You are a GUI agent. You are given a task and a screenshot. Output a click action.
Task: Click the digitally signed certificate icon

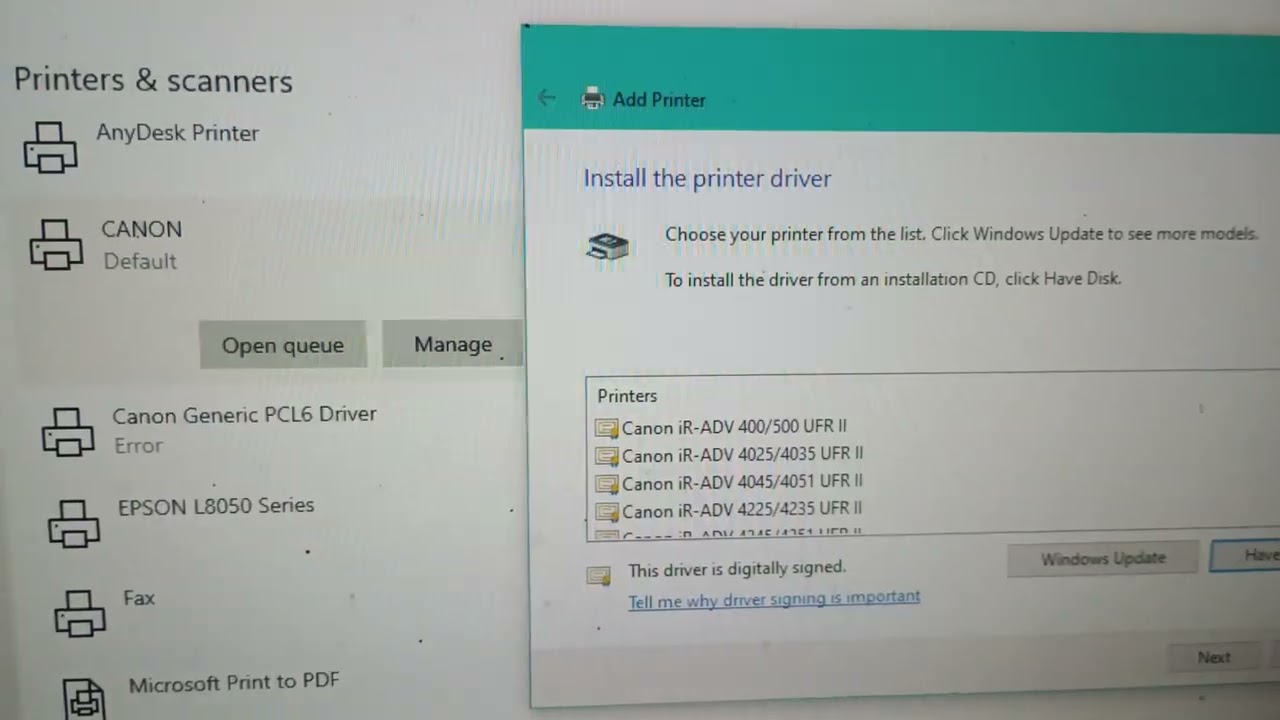tap(598, 575)
